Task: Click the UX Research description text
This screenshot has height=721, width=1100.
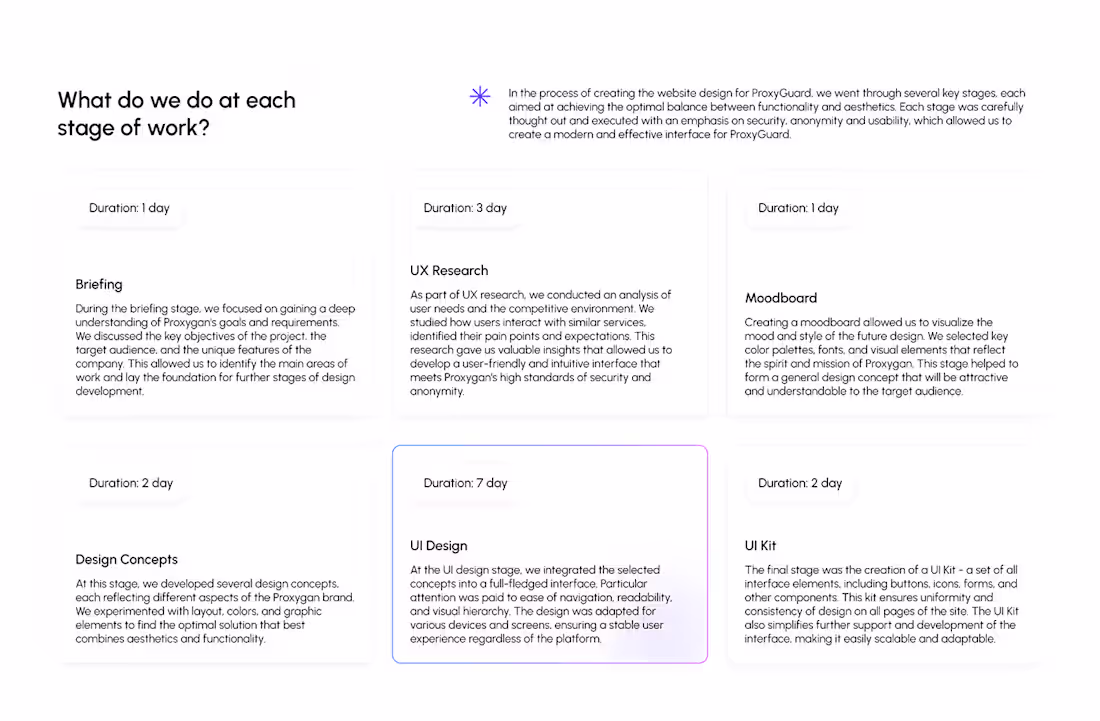Action: point(541,343)
